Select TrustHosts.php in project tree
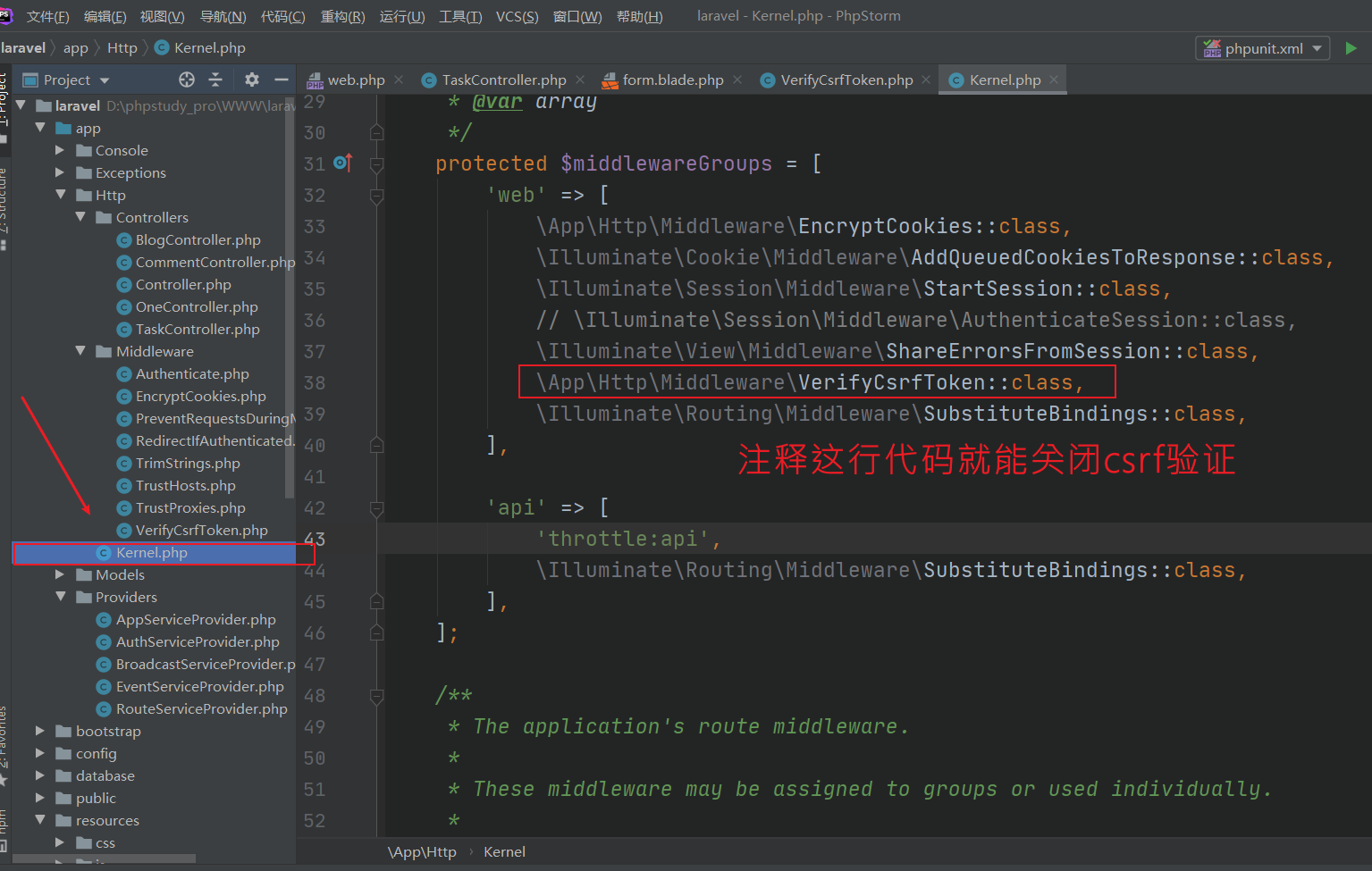 click(x=177, y=485)
